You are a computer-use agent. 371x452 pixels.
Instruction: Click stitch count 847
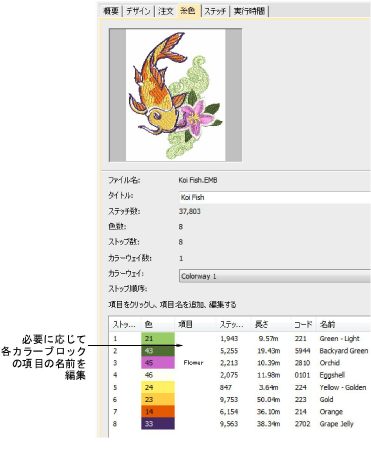pyautogui.click(x=226, y=387)
